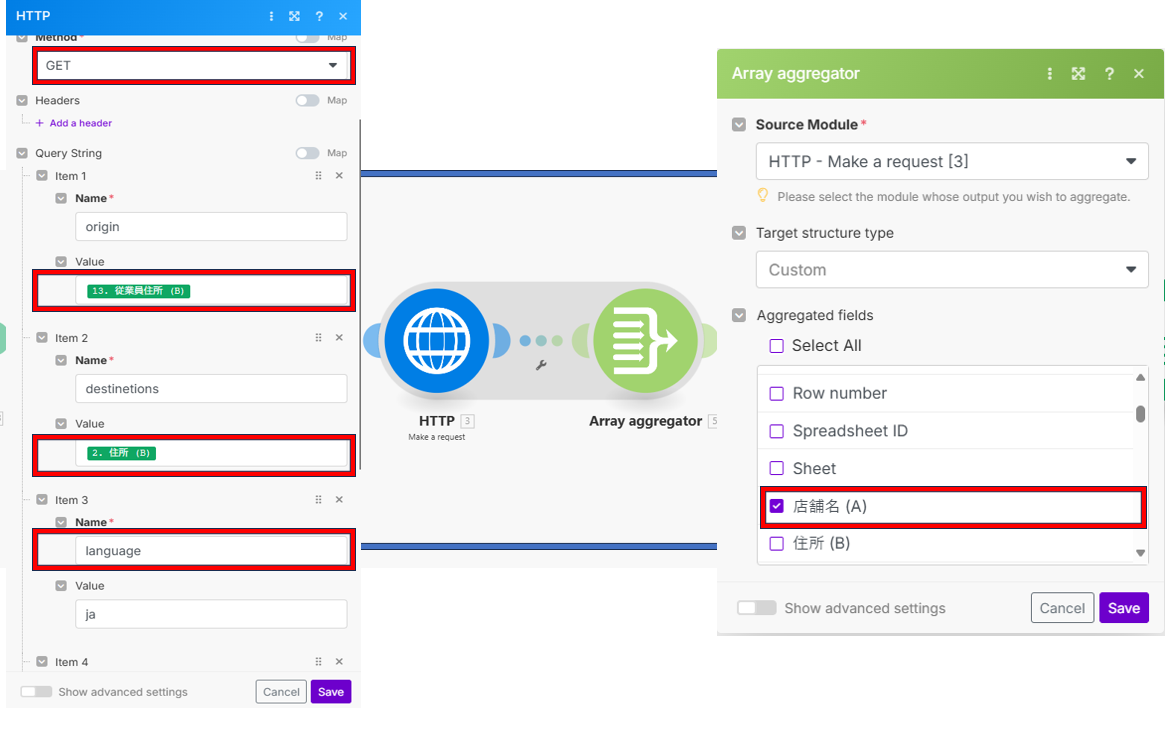Save the HTTP module settings
1165x737 pixels.
[x=331, y=692]
